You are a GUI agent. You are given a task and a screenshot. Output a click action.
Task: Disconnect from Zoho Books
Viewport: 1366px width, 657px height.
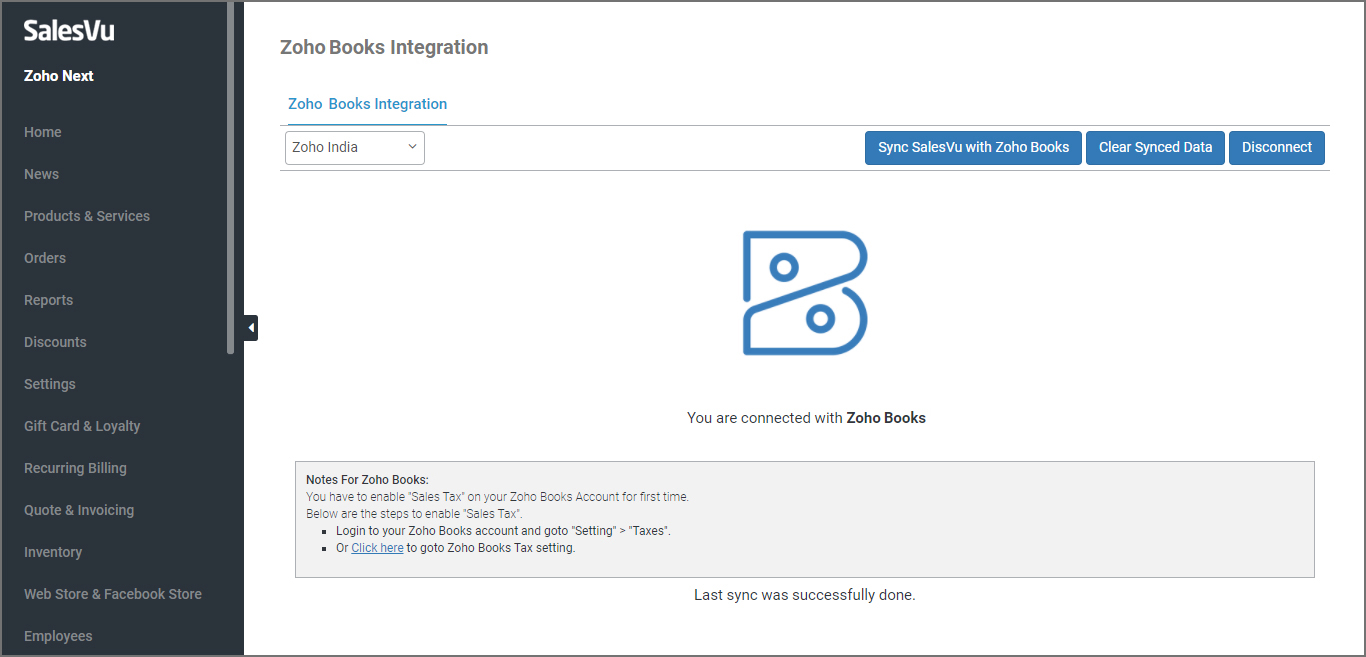(1276, 147)
